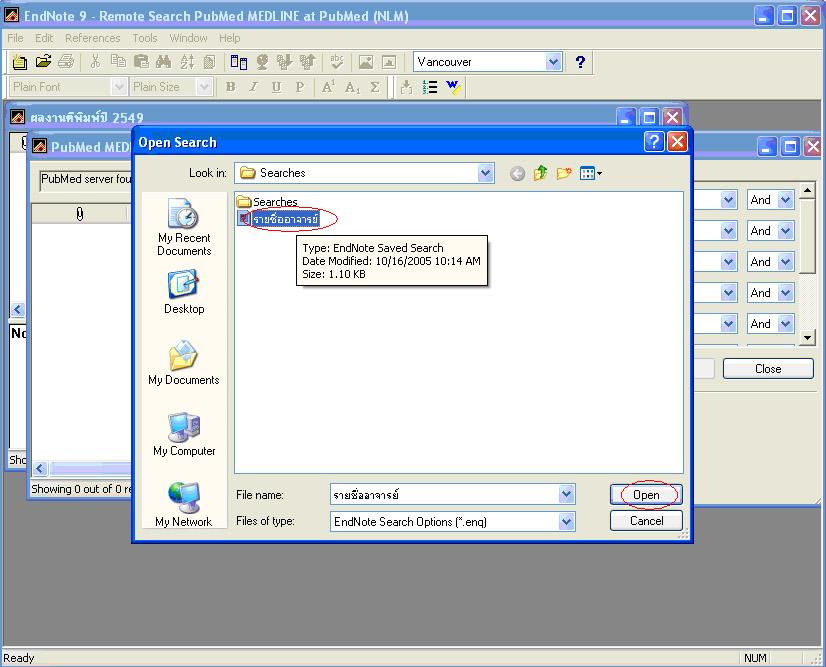
Task: Click the Cancel button
Action: (646, 521)
